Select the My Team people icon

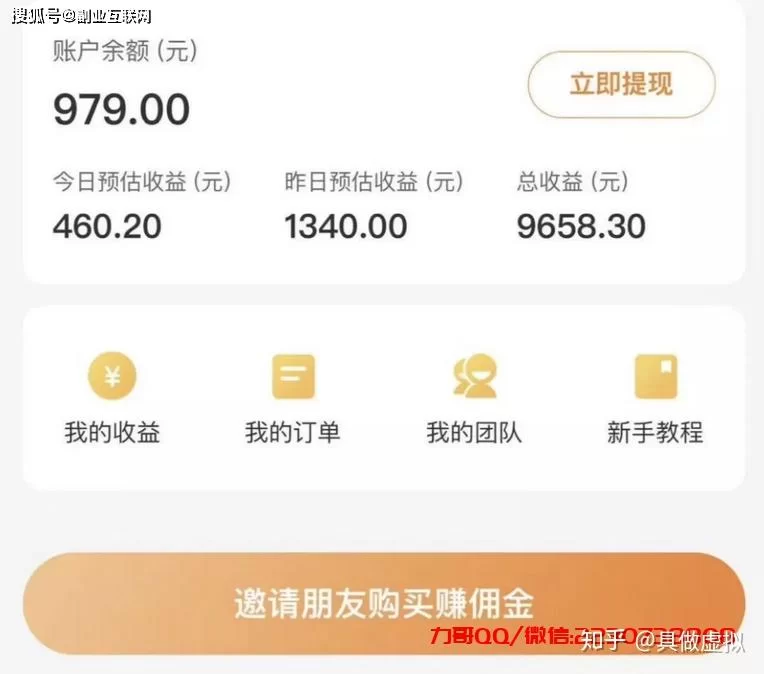pos(475,376)
